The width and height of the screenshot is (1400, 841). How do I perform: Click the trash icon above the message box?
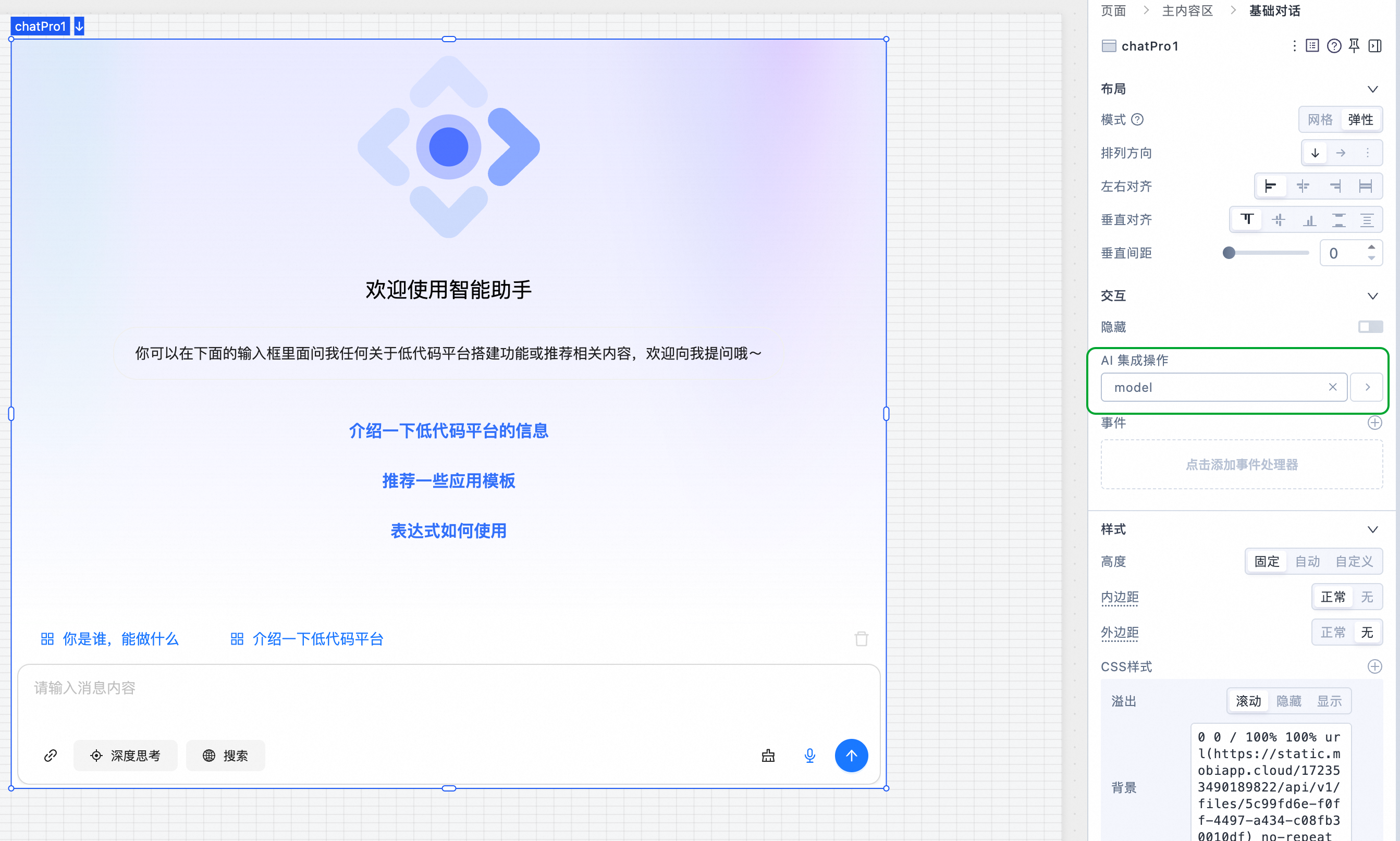pos(861,639)
